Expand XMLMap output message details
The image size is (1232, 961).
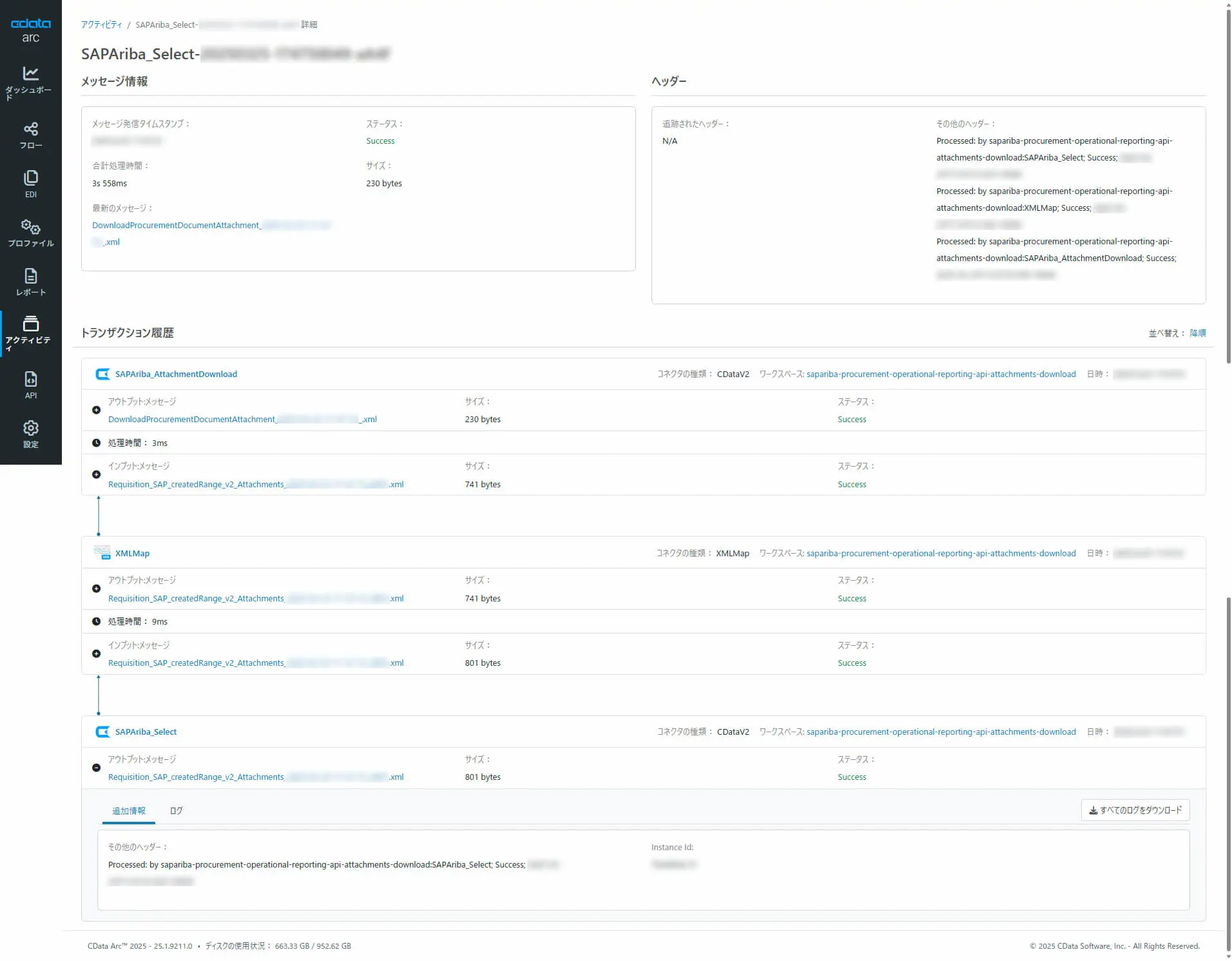[97, 589]
